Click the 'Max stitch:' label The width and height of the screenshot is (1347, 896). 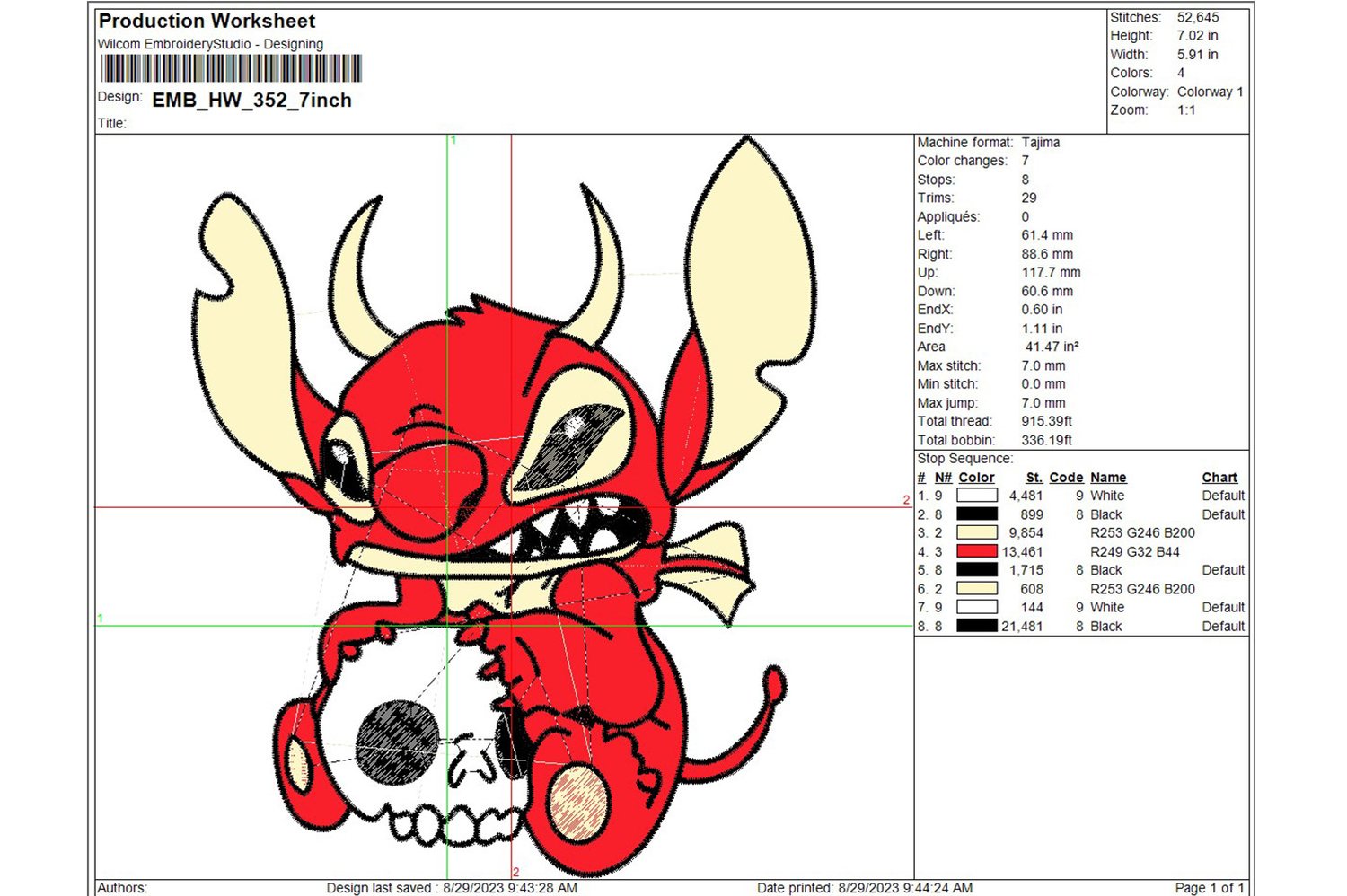coord(949,366)
